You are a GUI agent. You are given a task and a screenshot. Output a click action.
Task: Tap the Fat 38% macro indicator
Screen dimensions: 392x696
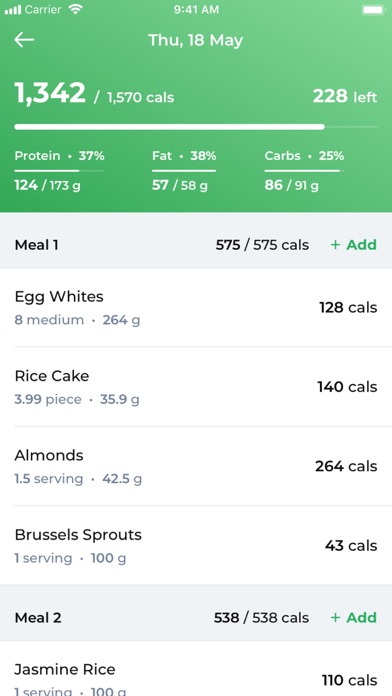(184, 170)
